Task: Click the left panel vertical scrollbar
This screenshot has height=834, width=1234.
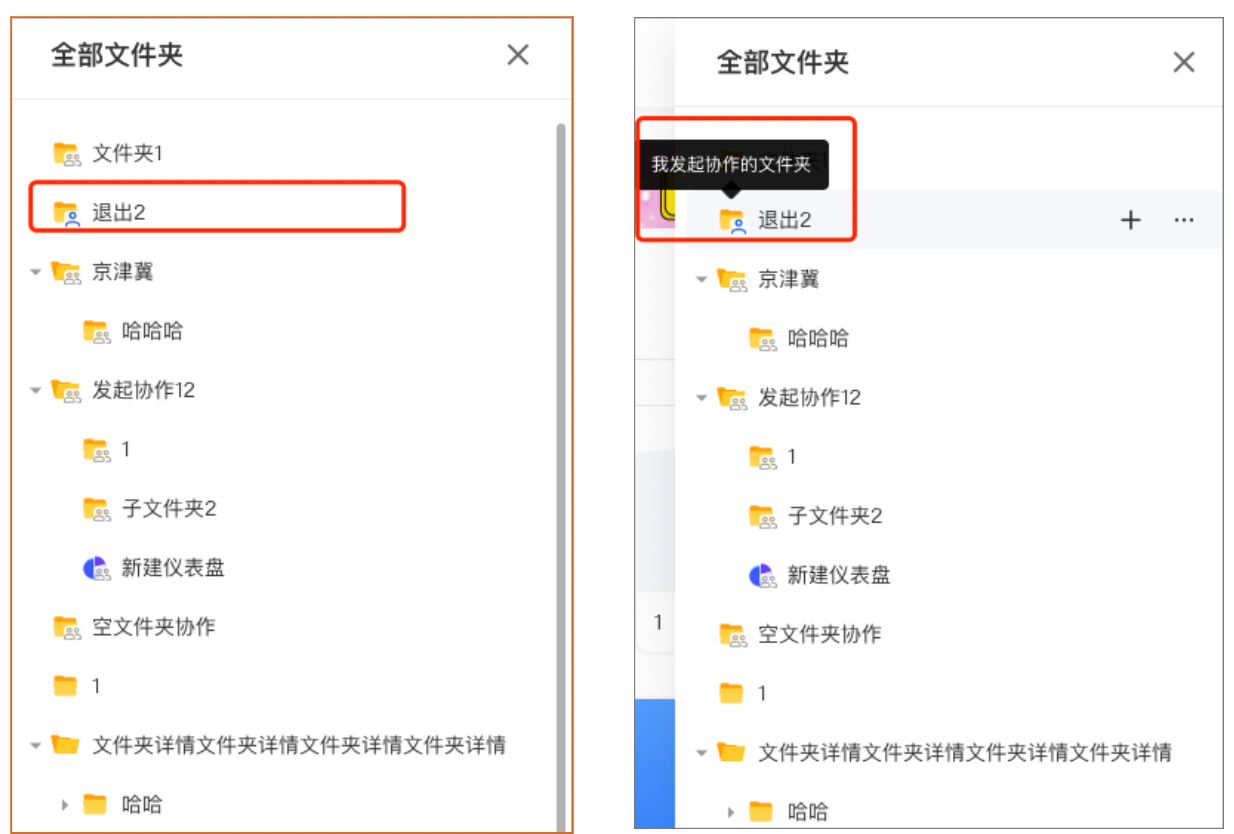Action: pos(560,450)
